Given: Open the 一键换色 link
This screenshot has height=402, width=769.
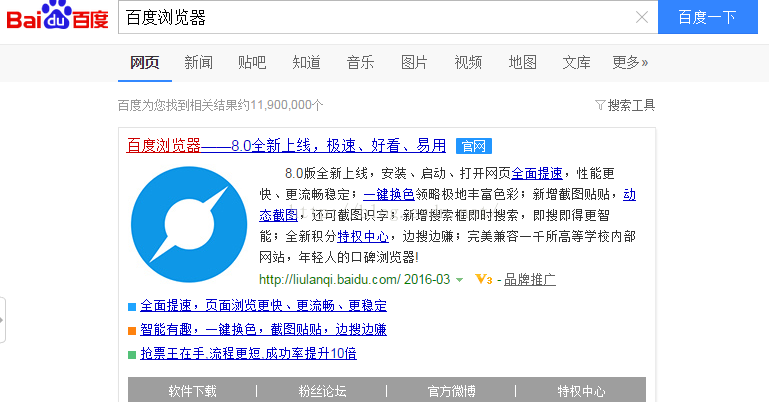Looking at the screenshot, I should click(389, 195).
